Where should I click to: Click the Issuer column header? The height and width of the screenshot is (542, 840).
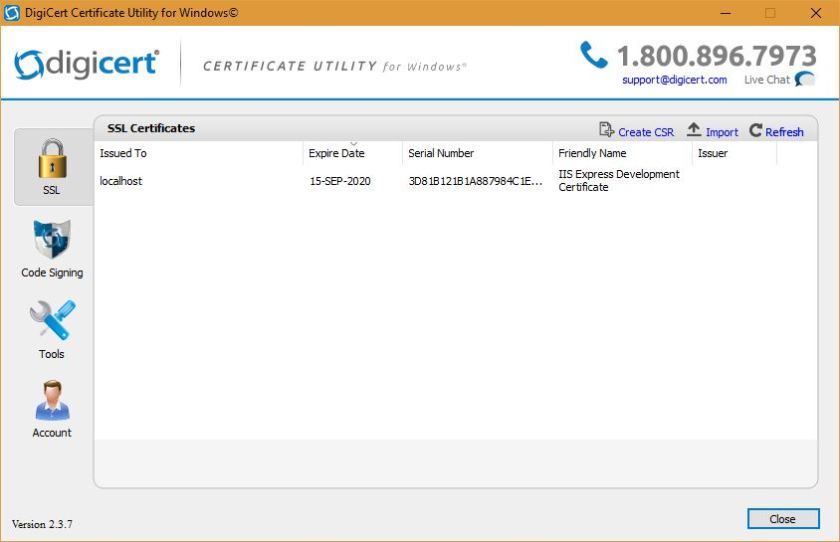click(x=713, y=153)
